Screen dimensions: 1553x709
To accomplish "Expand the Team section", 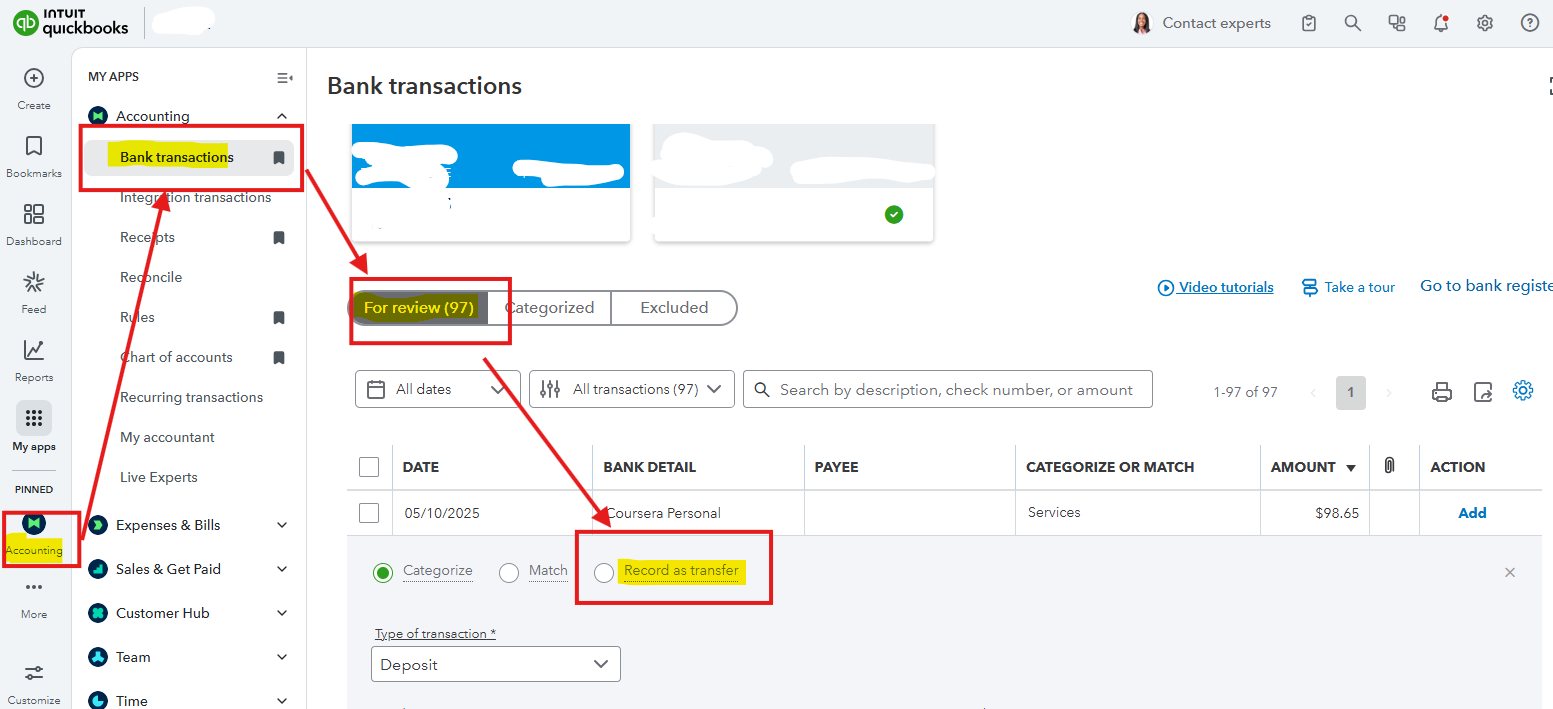I will 282,657.
